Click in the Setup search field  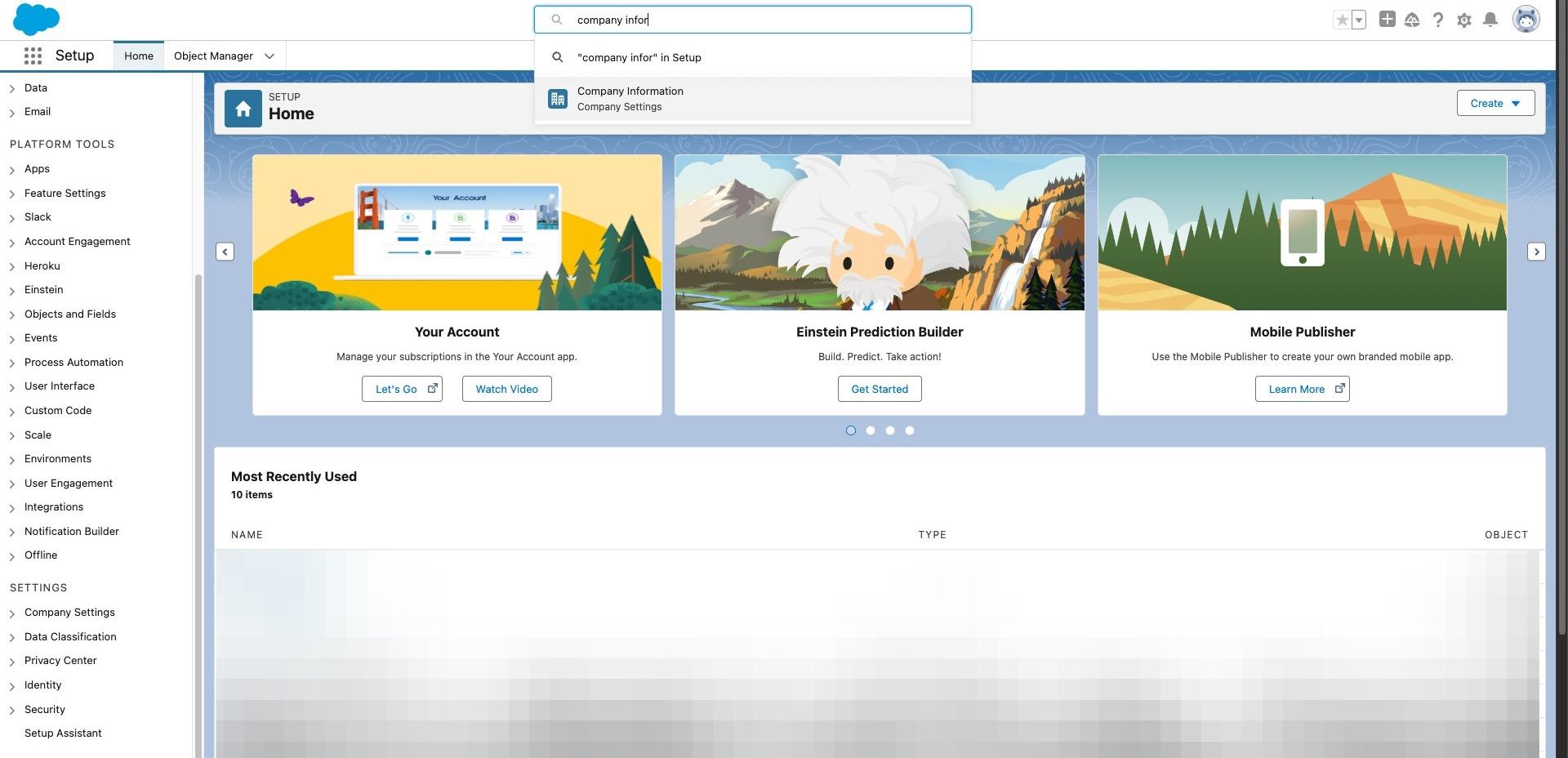[752, 20]
